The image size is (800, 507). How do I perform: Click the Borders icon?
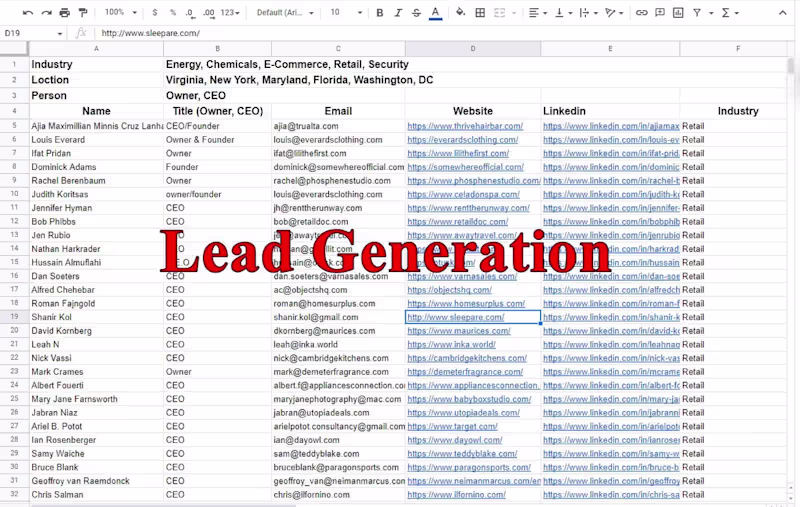480,13
